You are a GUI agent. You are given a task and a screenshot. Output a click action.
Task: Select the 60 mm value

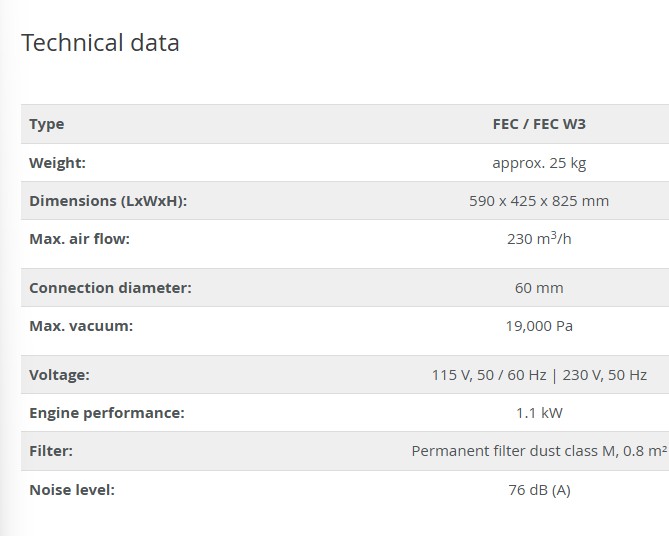click(539, 287)
